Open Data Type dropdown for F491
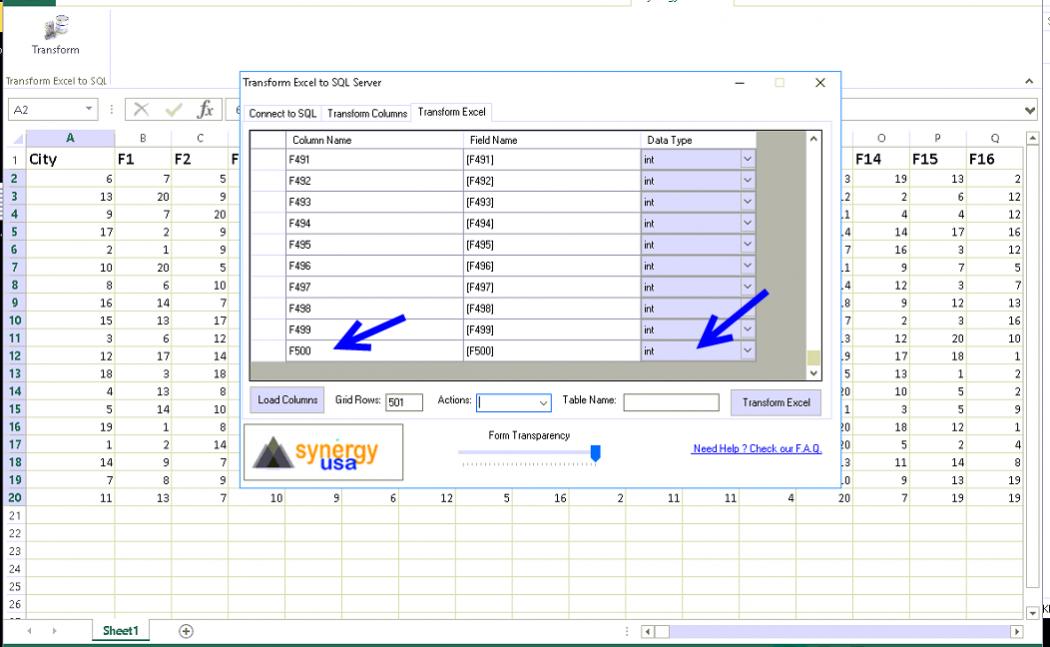This screenshot has width=1050, height=647. pos(747,159)
